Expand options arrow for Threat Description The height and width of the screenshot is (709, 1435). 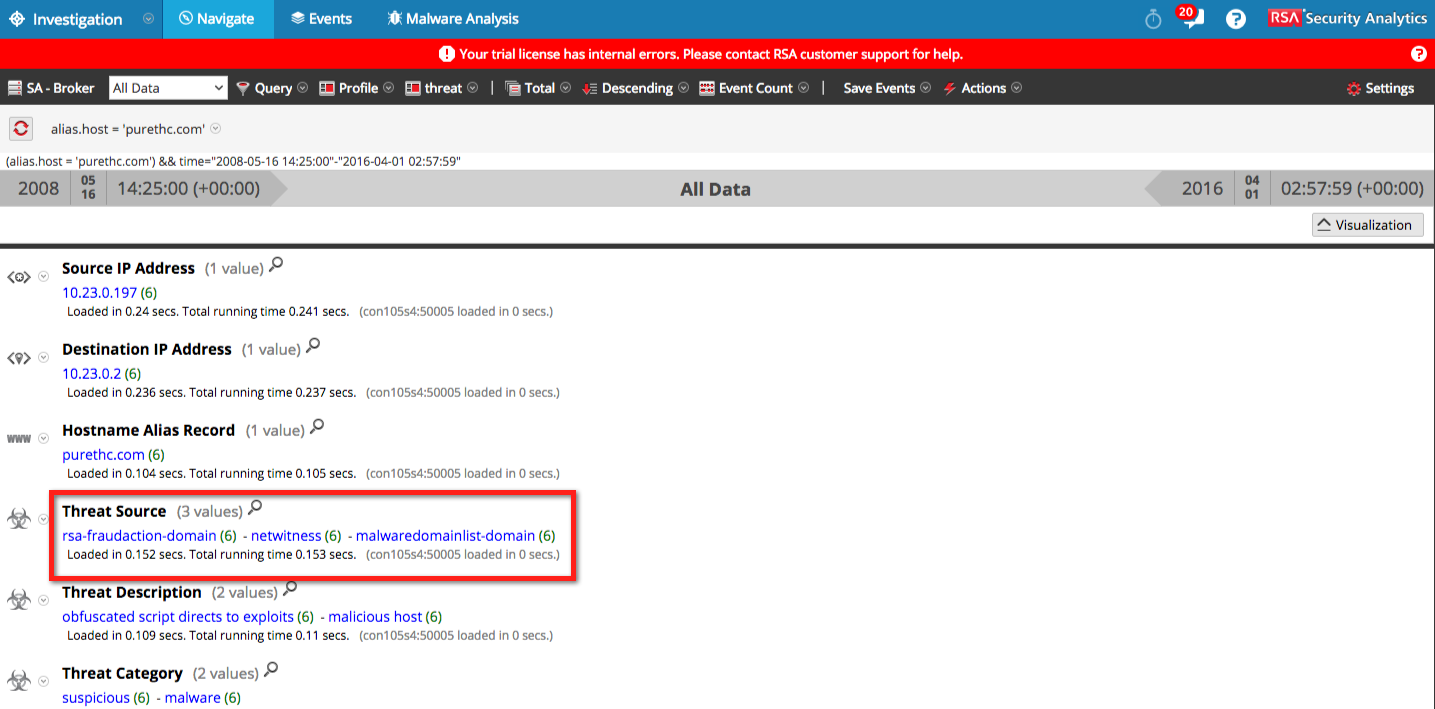[43, 600]
